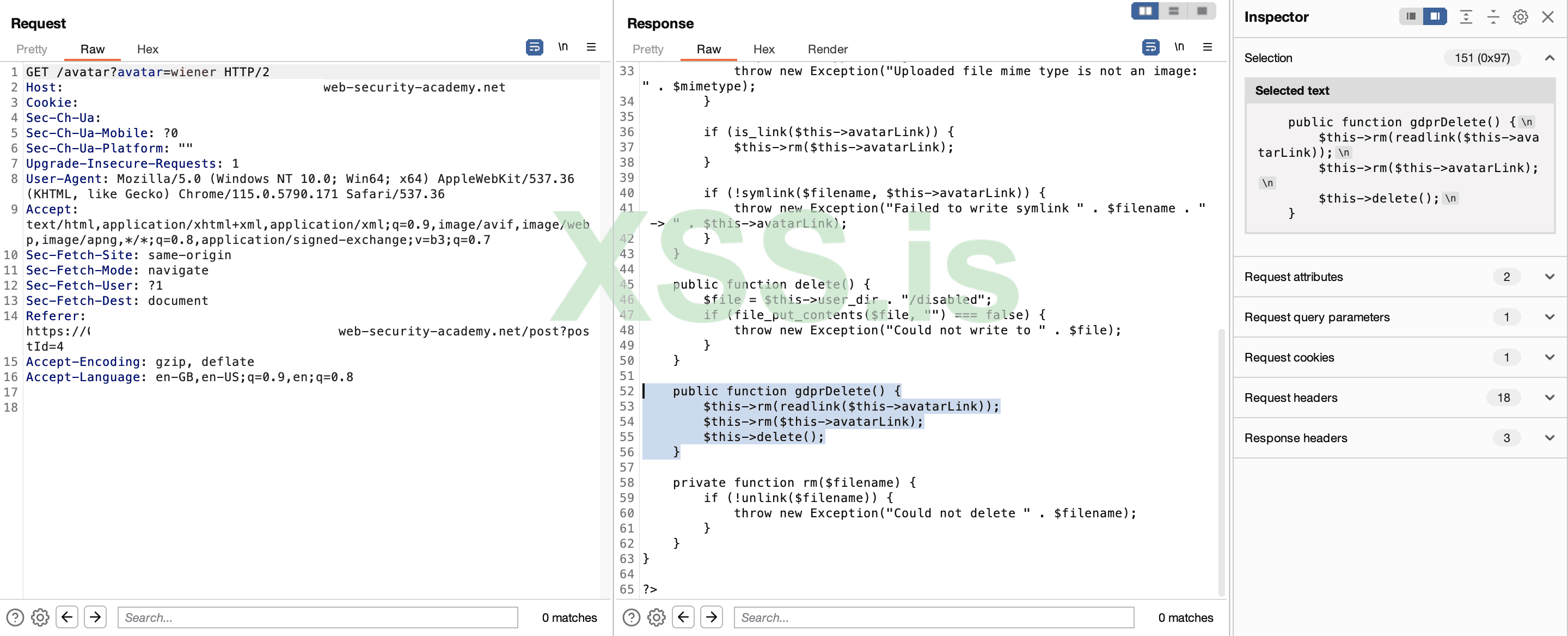This screenshot has height=636, width=1568.
Task: Switch Request view to Hex tab
Action: pos(148,50)
